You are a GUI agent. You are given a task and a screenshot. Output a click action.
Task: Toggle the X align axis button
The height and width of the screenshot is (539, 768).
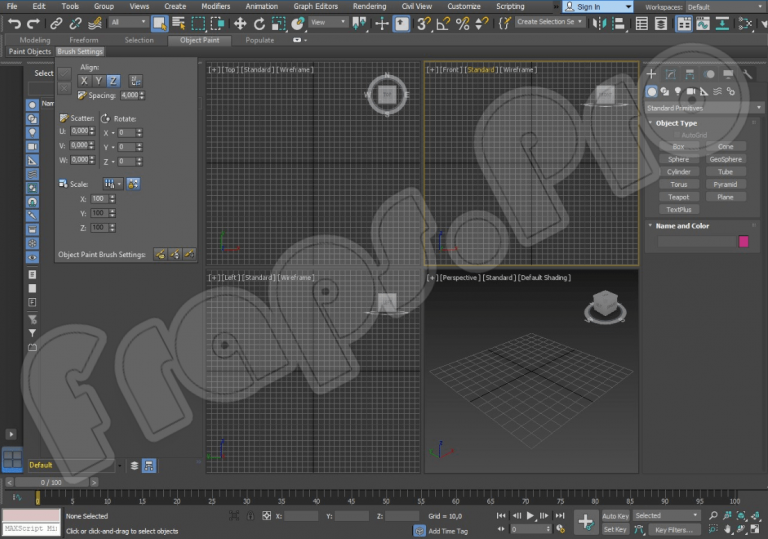85,80
